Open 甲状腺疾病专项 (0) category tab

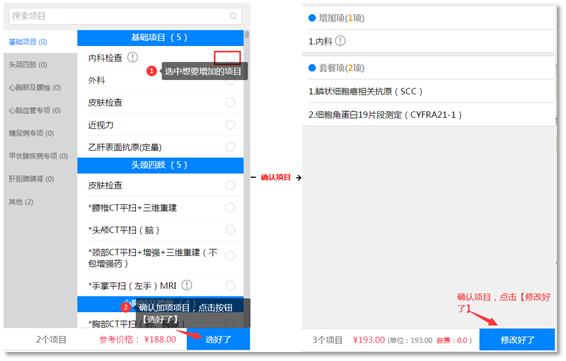pyautogui.click(x=40, y=156)
